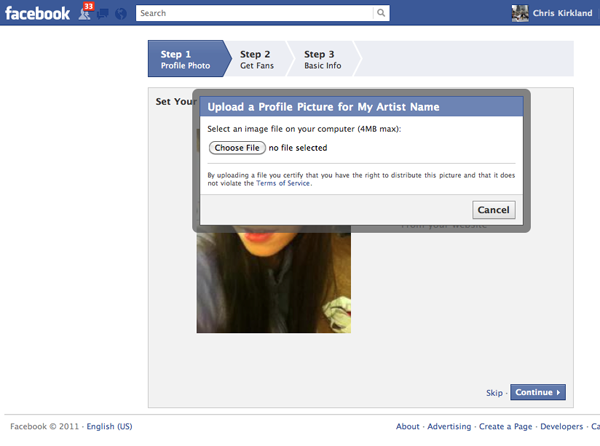Click the Skip link
The width and height of the screenshot is (600, 446).
coord(494,393)
